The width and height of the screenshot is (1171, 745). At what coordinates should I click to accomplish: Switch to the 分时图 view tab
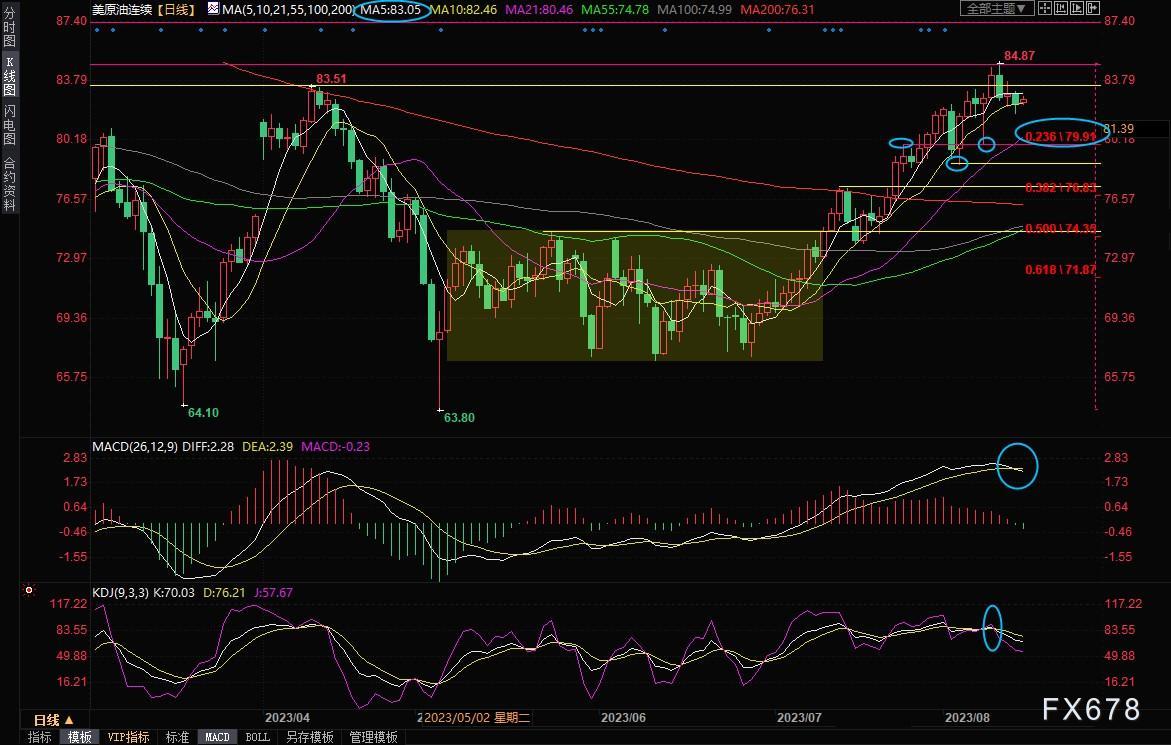coord(9,27)
